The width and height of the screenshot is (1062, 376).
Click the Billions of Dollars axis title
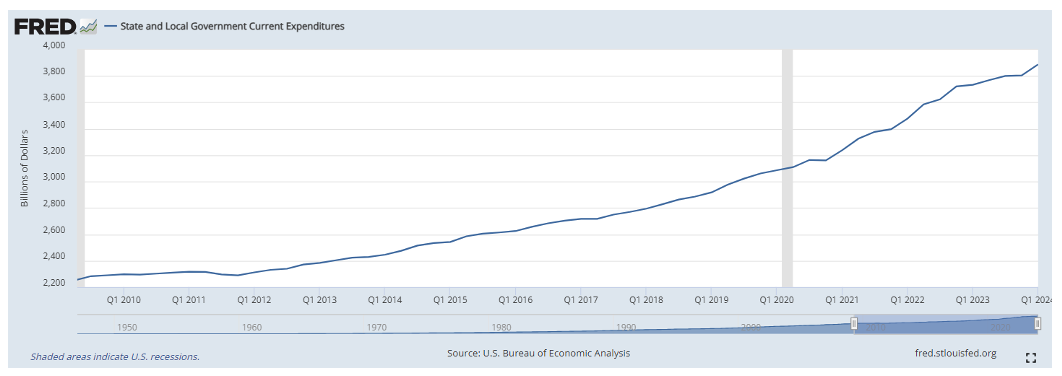coord(25,167)
